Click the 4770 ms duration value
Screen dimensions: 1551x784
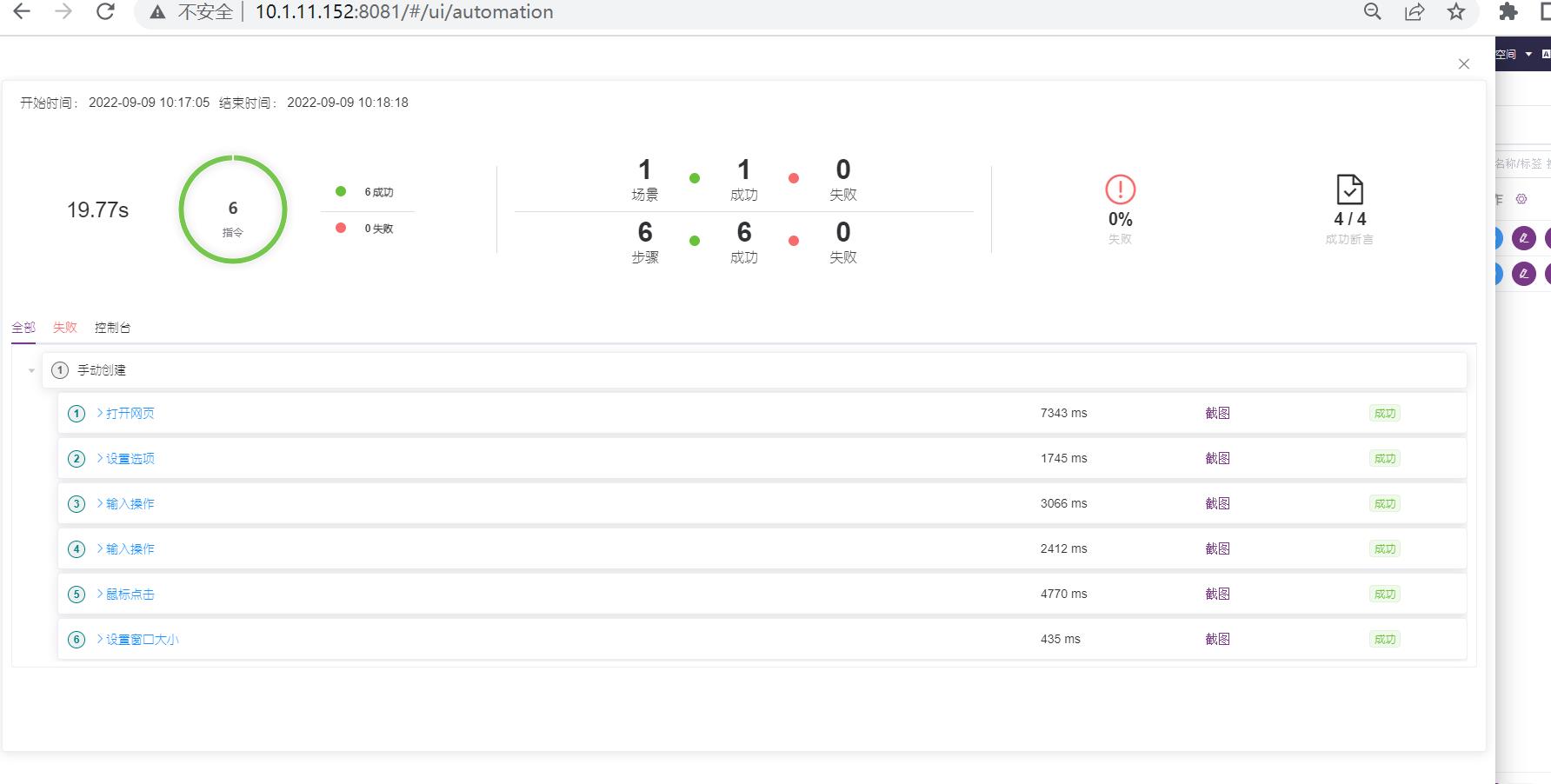click(x=1063, y=594)
